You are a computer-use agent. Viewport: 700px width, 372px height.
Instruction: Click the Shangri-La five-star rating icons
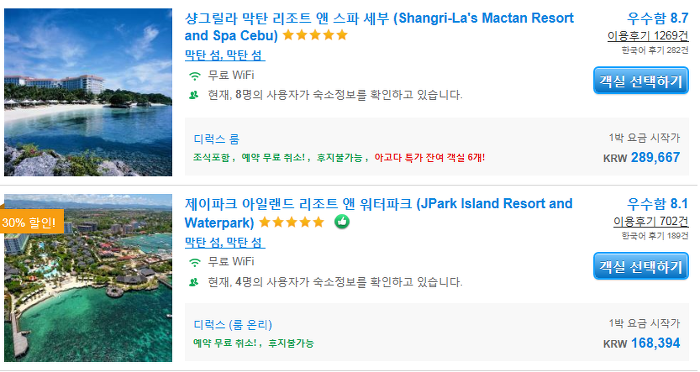tap(315, 35)
